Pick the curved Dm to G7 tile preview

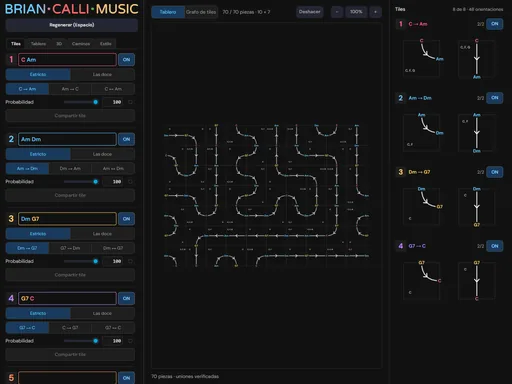(421, 207)
